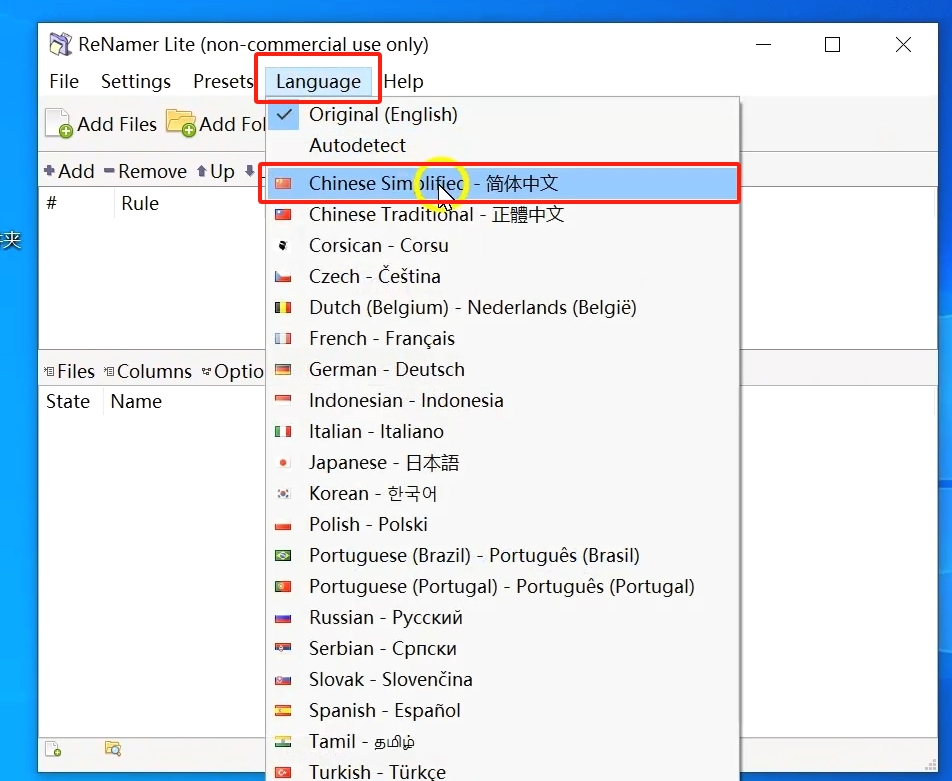The width and height of the screenshot is (952, 781).
Task: Open the Presets menu
Action: pyautogui.click(x=223, y=81)
